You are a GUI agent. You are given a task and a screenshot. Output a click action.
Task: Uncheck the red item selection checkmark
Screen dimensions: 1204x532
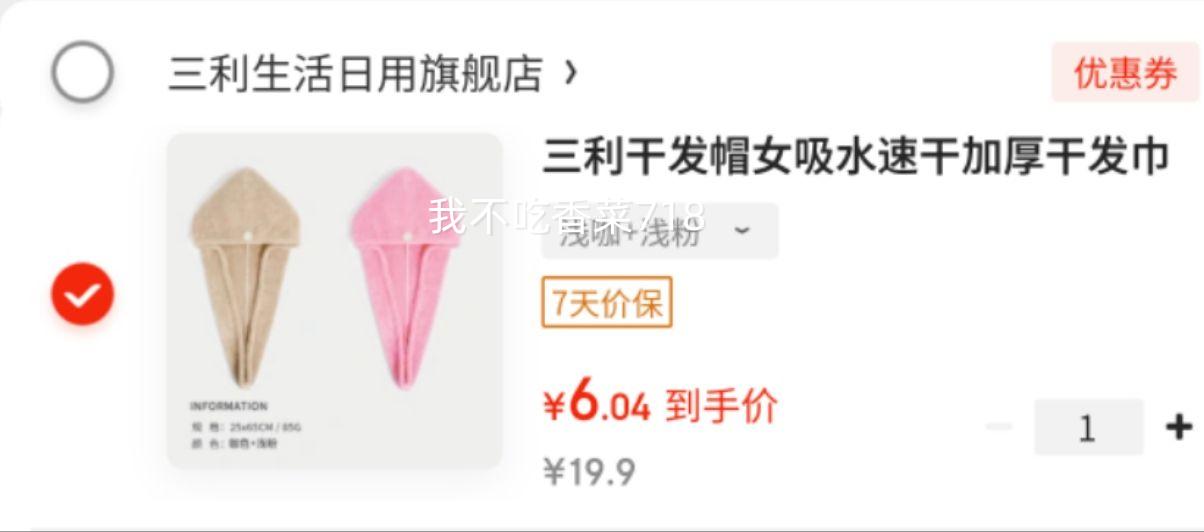coord(82,293)
